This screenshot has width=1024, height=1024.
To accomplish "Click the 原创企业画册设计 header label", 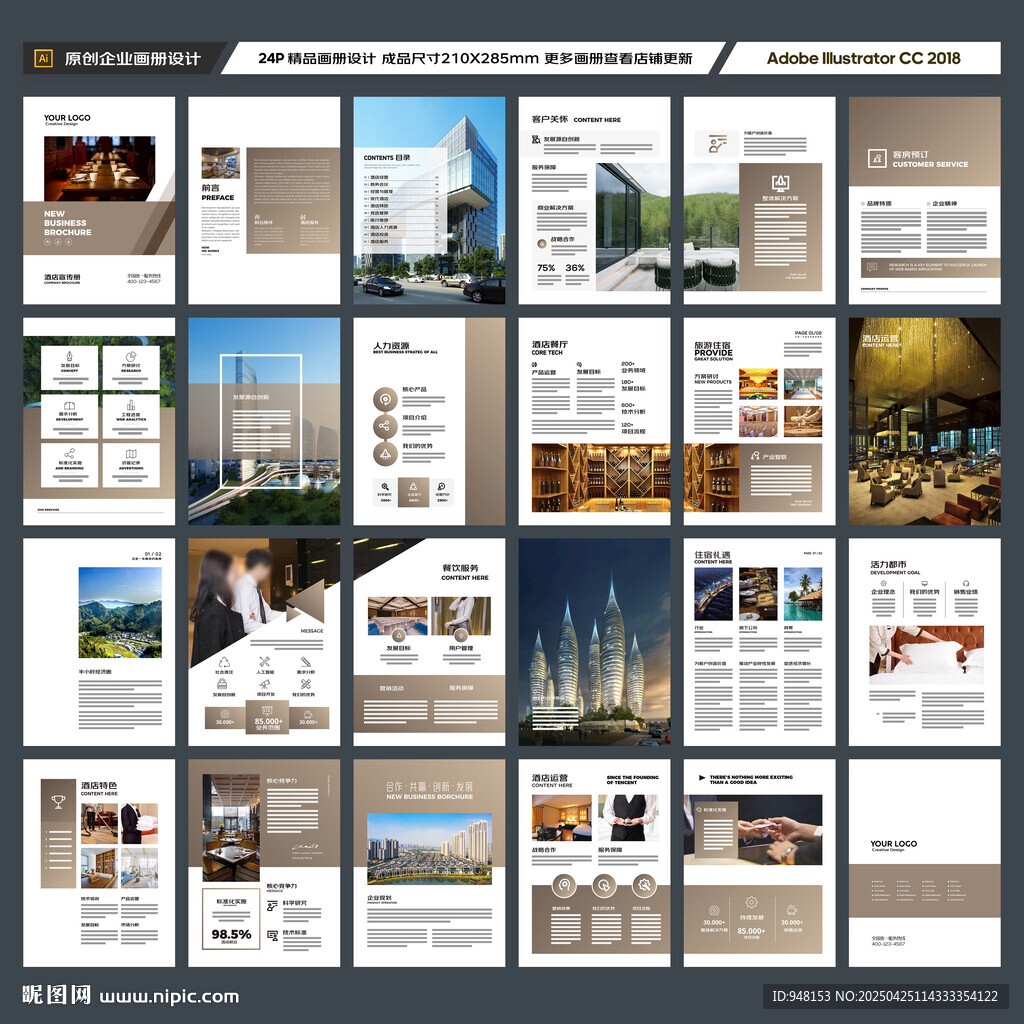I will pyautogui.click(x=133, y=59).
